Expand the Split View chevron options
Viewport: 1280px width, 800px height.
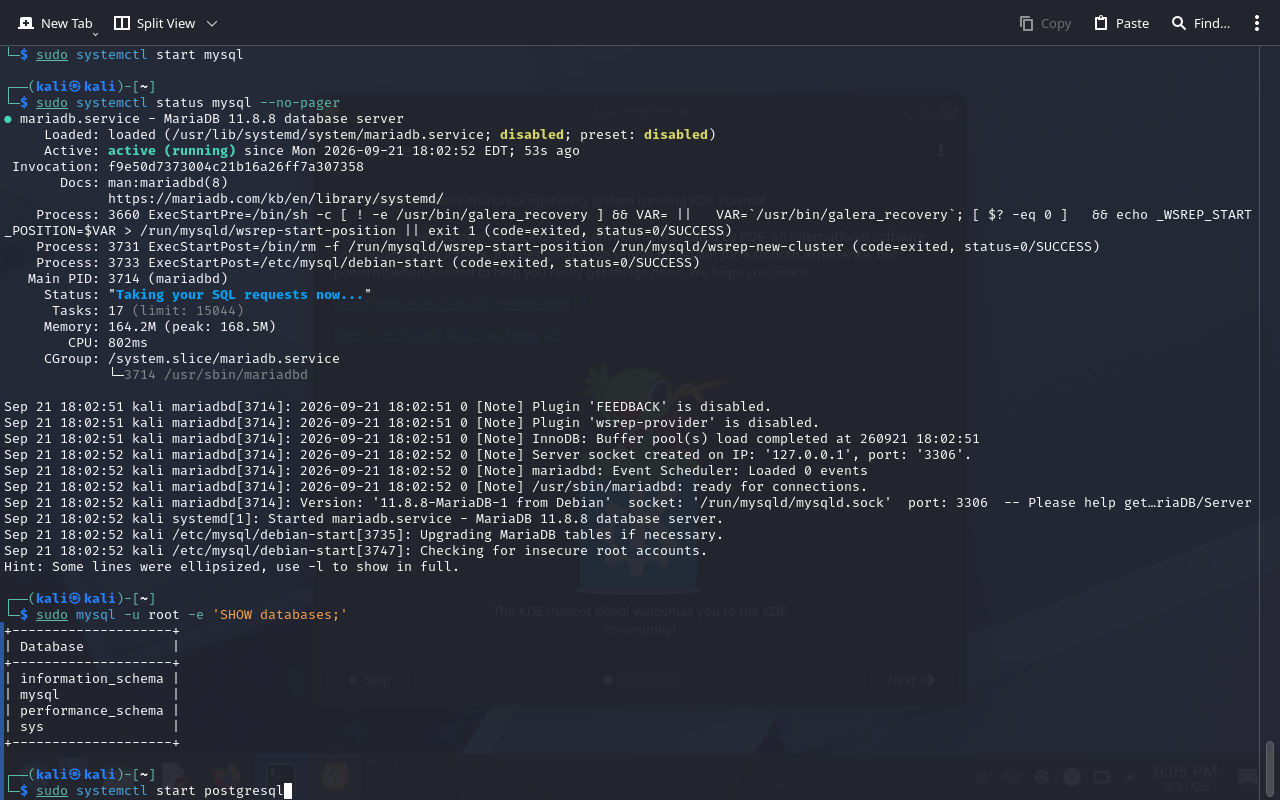coord(212,23)
